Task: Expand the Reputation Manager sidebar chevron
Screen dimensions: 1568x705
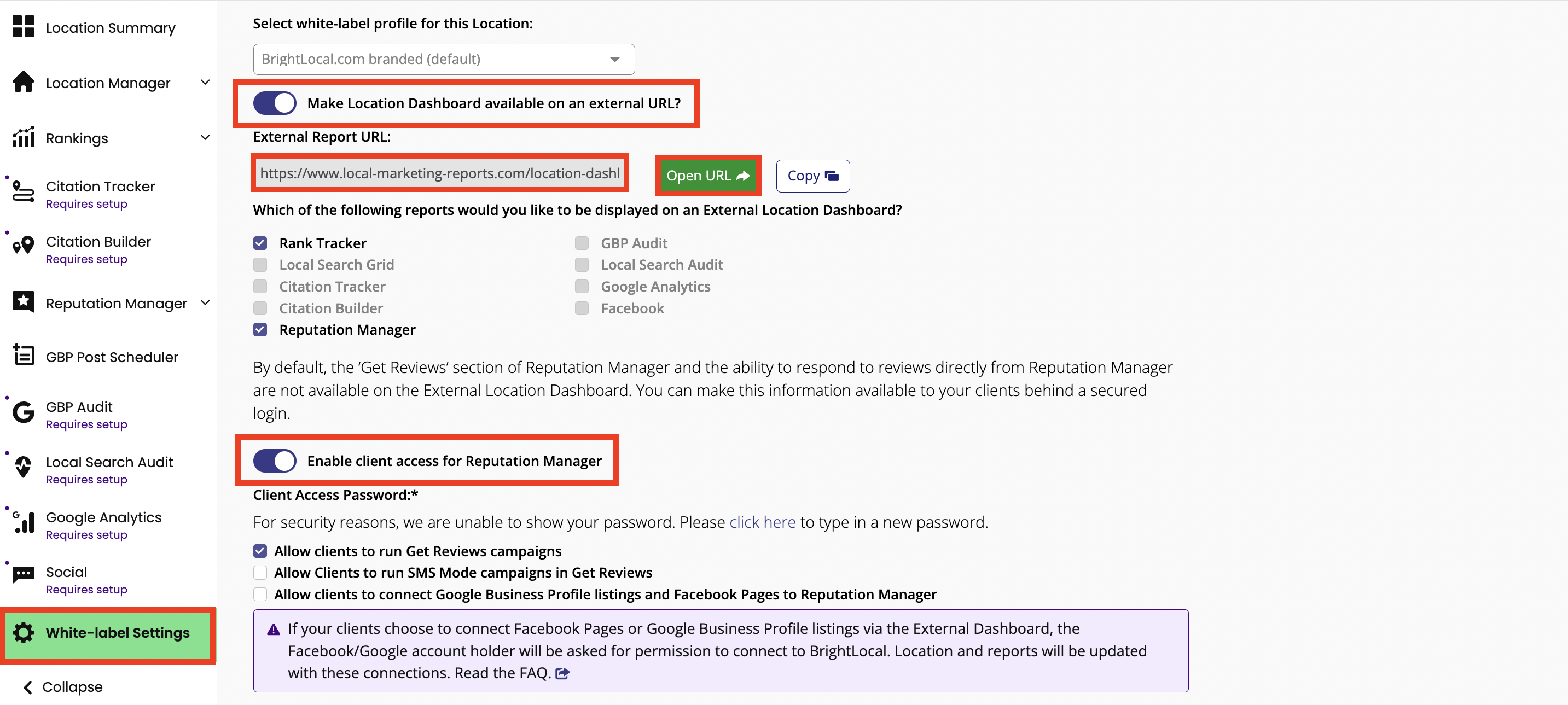Action: click(205, 303)
